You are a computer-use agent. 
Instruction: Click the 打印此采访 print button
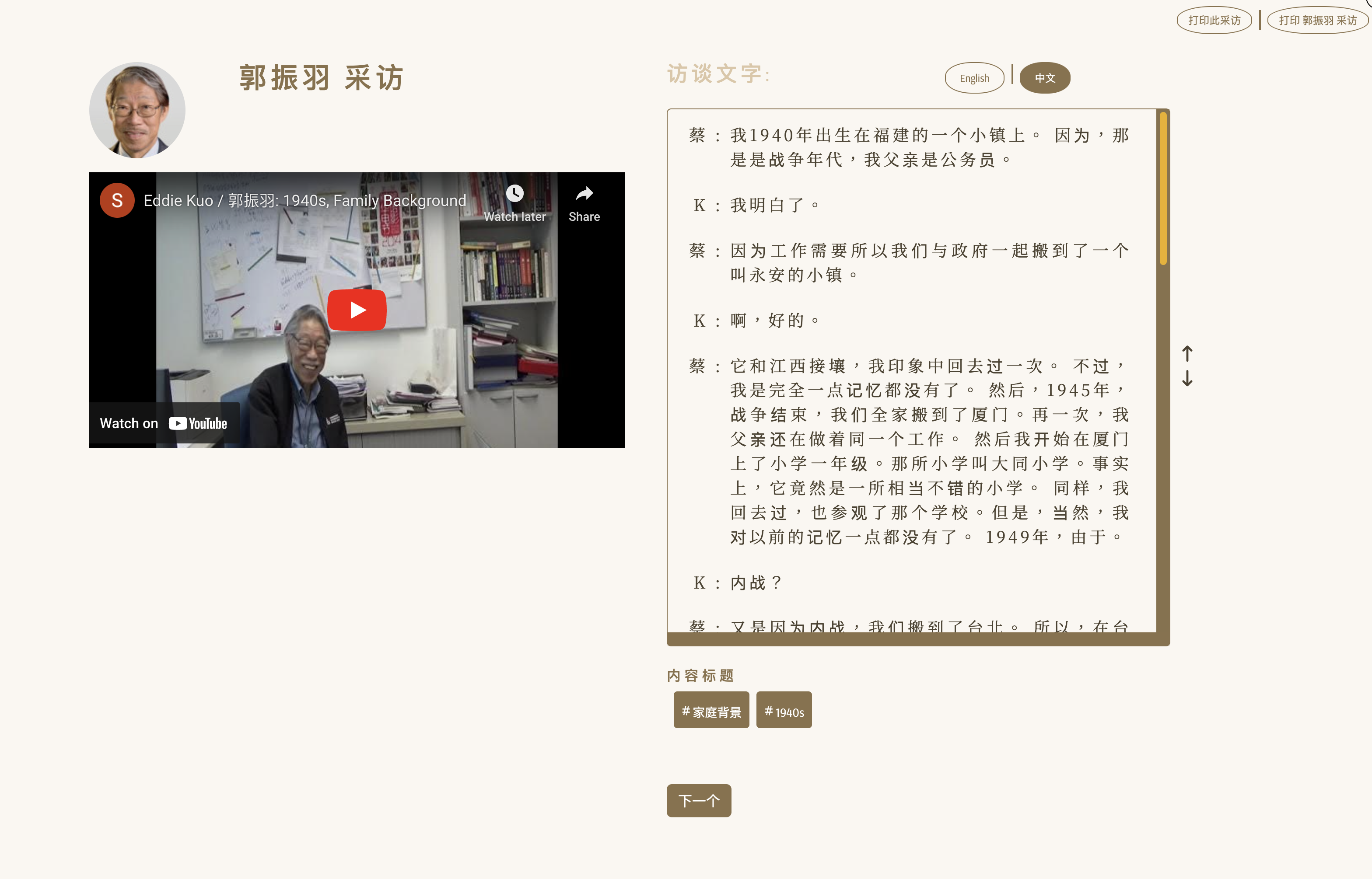[1214, 21]
